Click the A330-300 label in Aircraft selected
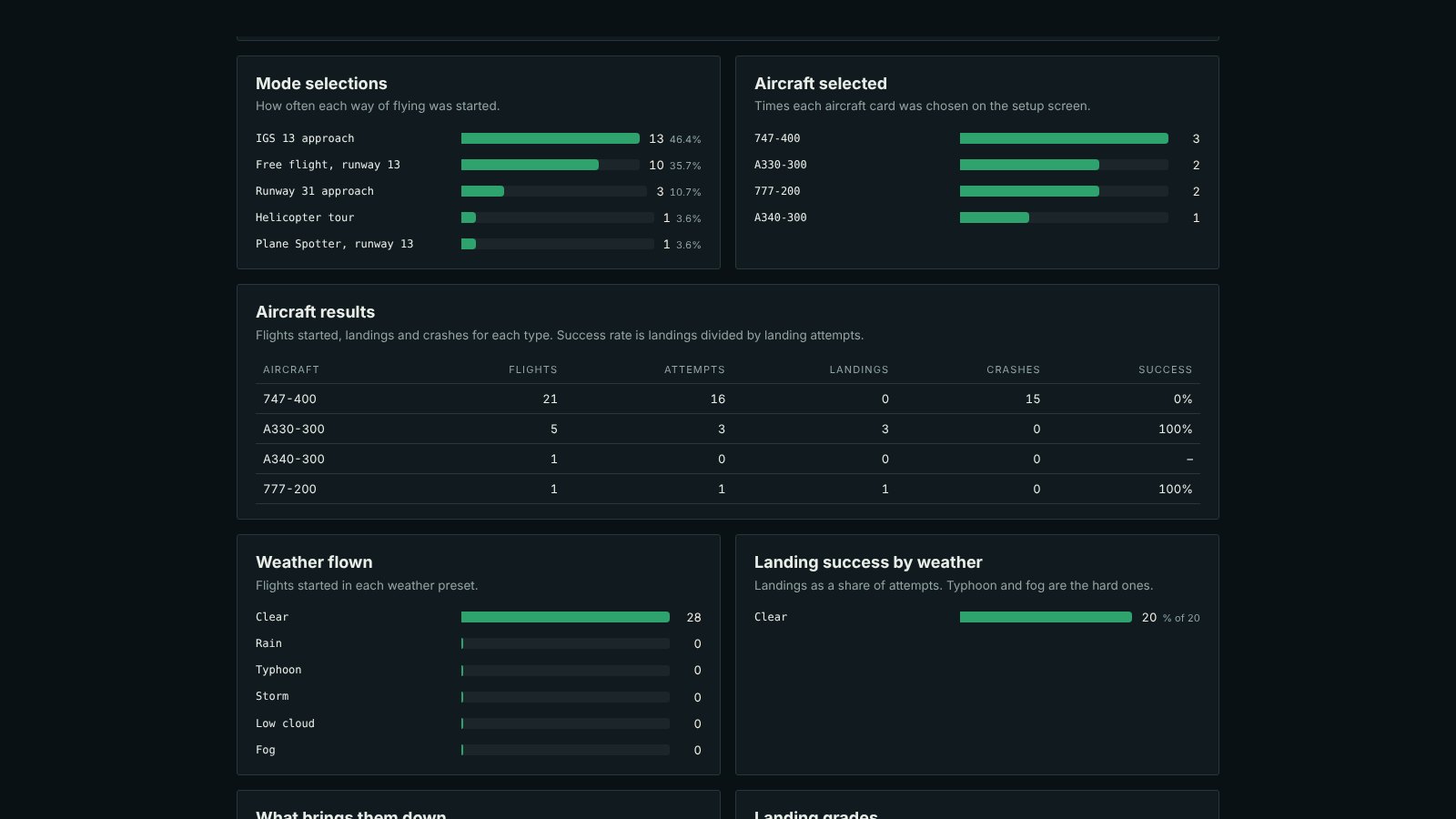The image size is (1456, 819). coord(781,165)
